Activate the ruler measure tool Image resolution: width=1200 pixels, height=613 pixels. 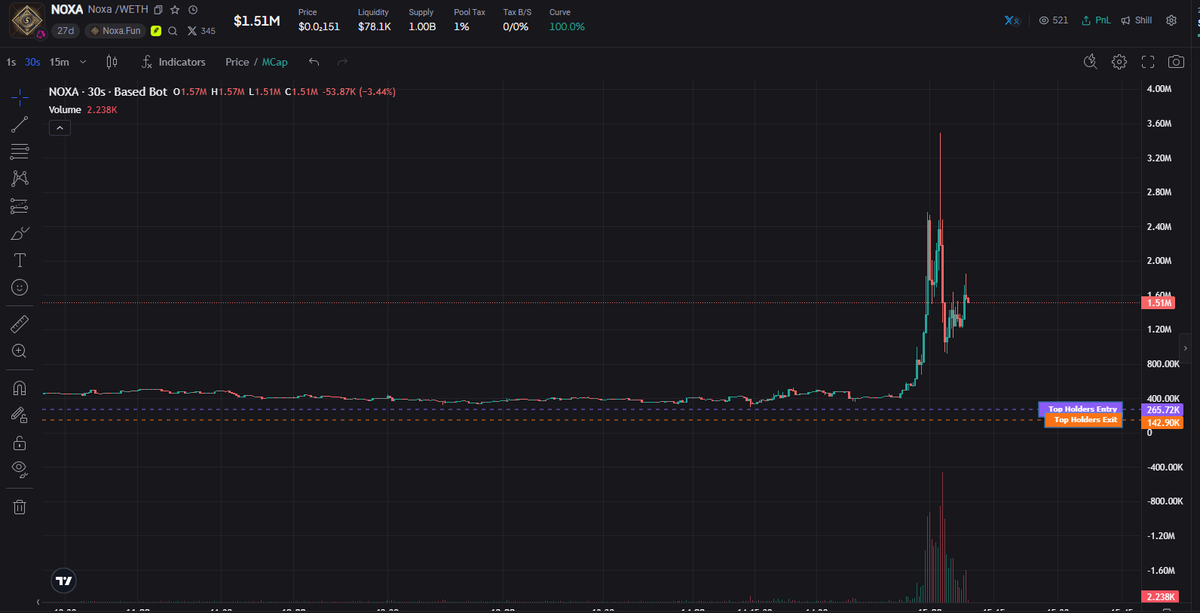(19, 325)
